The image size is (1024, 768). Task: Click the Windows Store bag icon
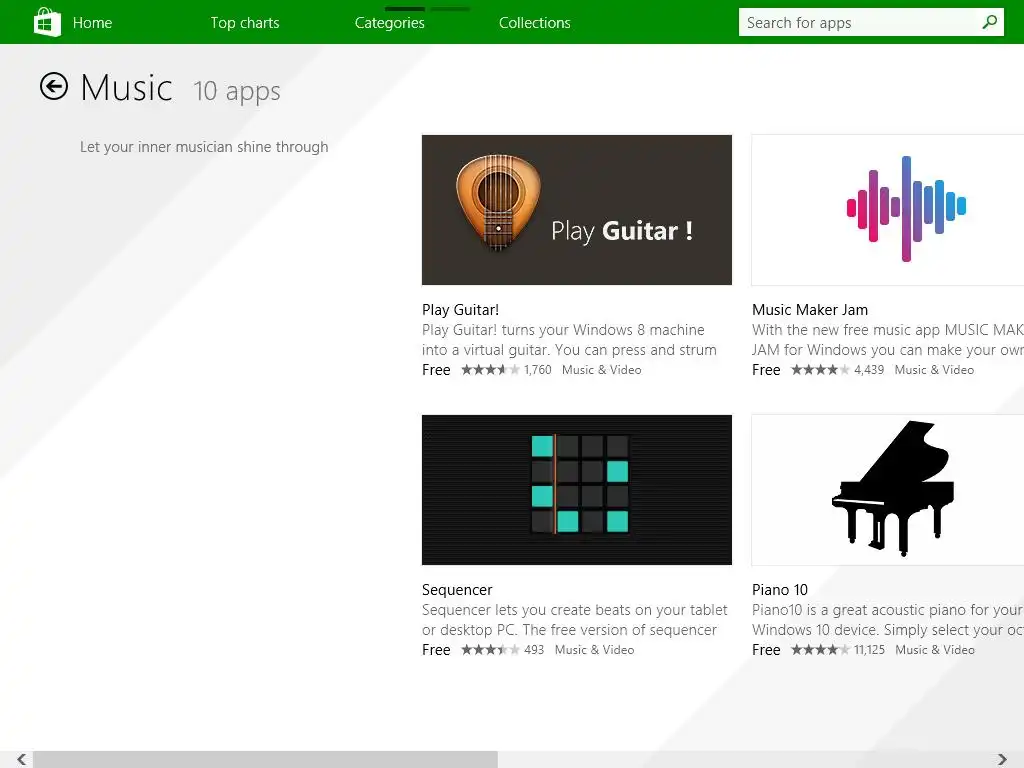pos(47,22)
